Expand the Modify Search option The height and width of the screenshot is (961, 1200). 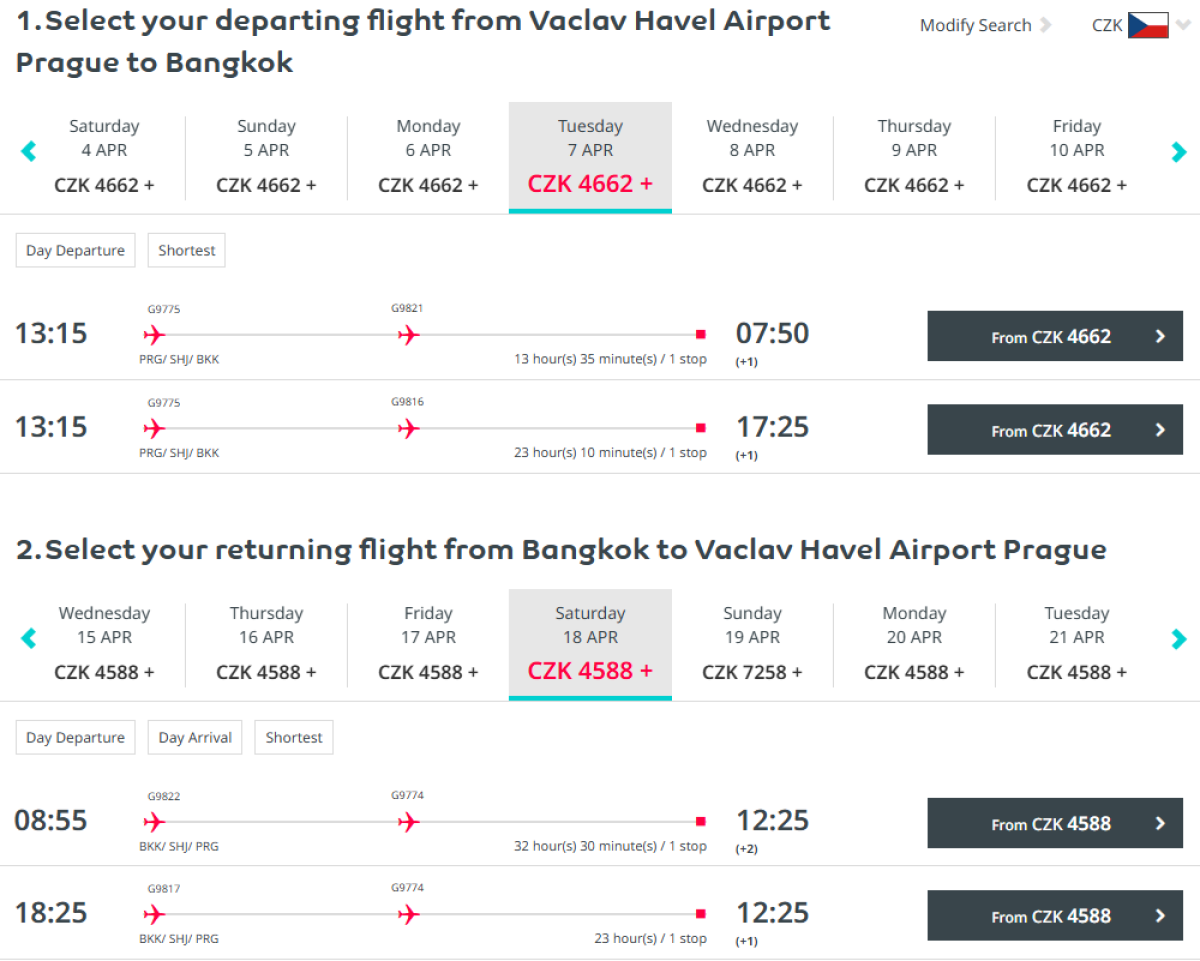coord(985,26)
